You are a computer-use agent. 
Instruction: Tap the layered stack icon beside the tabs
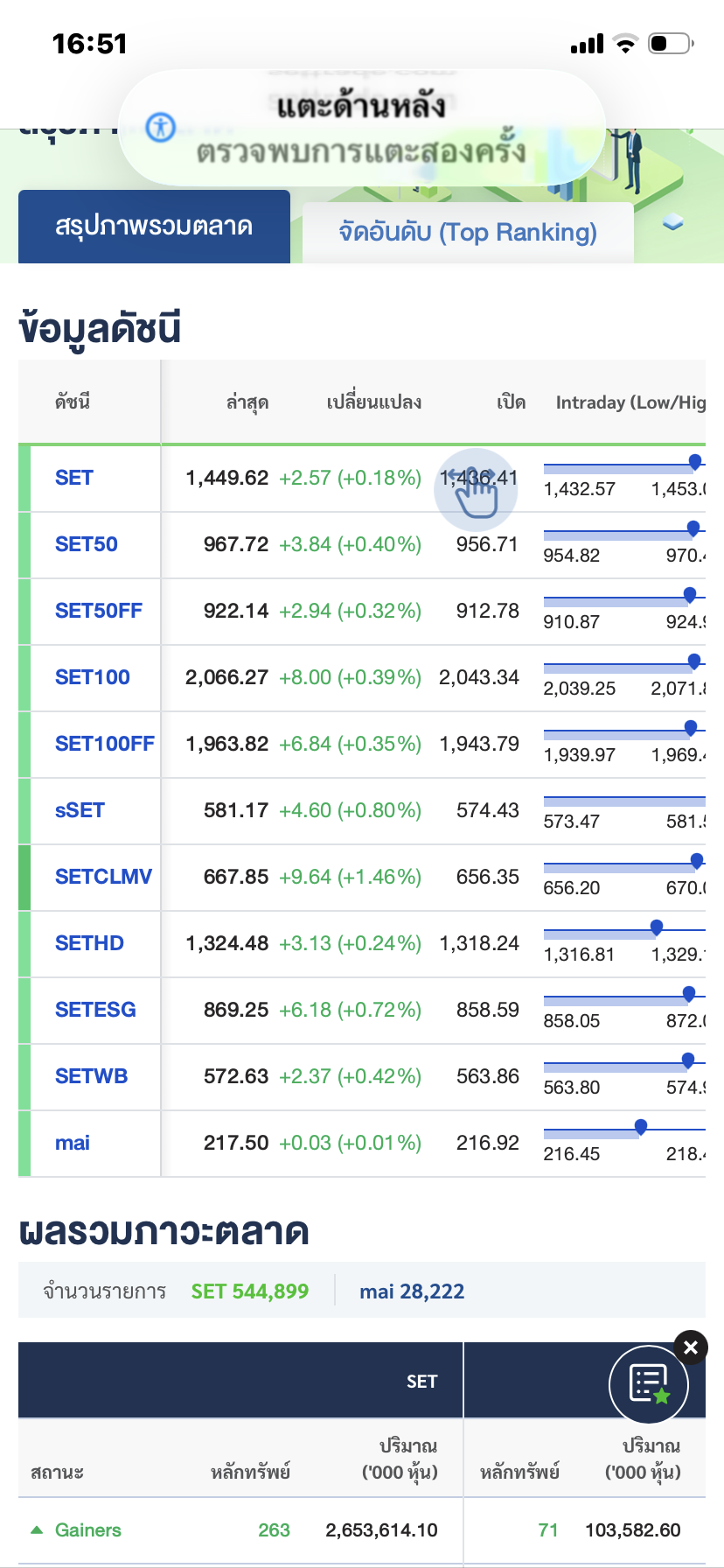coord(672,223)
